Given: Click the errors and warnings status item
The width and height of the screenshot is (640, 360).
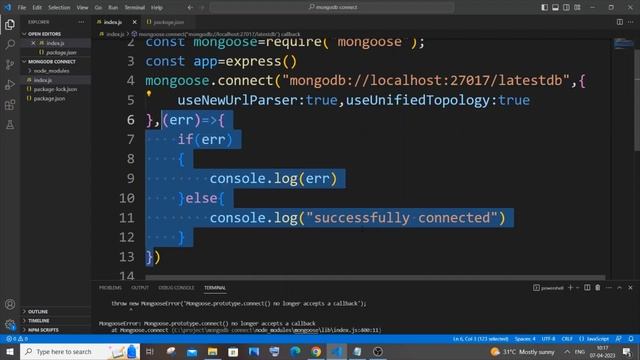Looking at the screenshot, I should point(17,339).
